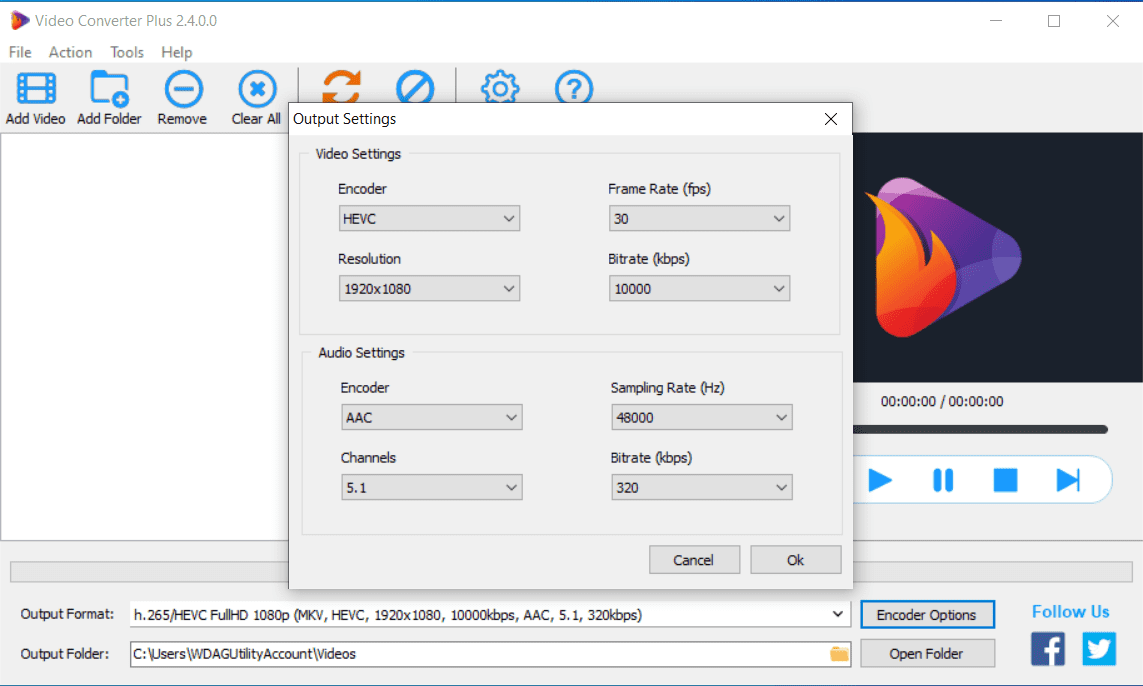Minimize the Video Converter Plus window
Viewport: 1143px width, 686px height.
996,20
